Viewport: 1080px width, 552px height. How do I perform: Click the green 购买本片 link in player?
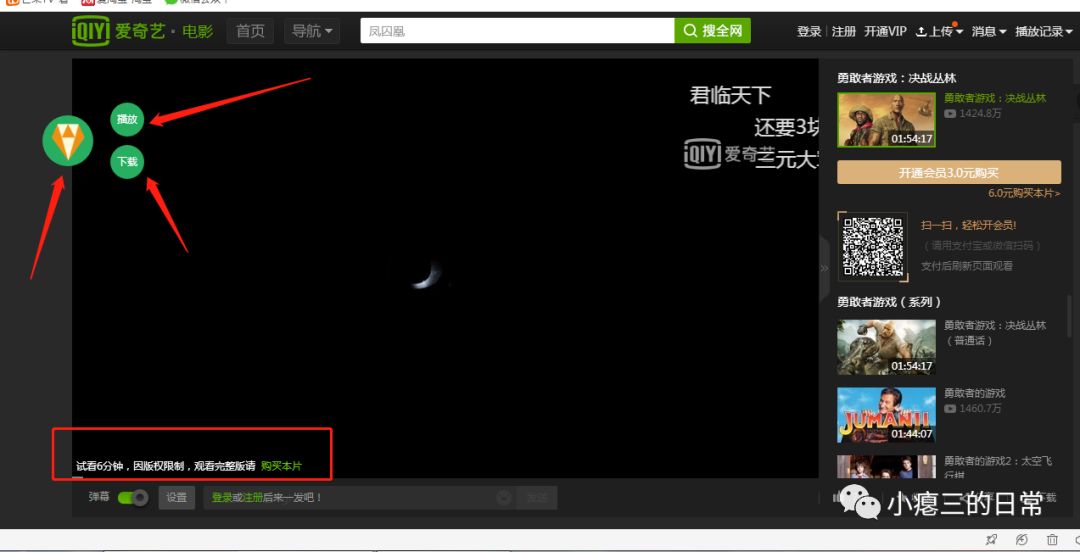pyautogui.click(x=281, y=467)
